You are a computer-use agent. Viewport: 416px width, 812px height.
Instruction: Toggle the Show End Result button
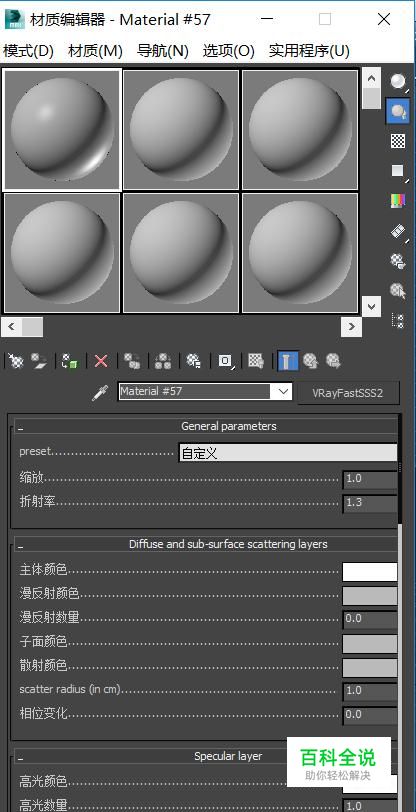tap(288, 360)
